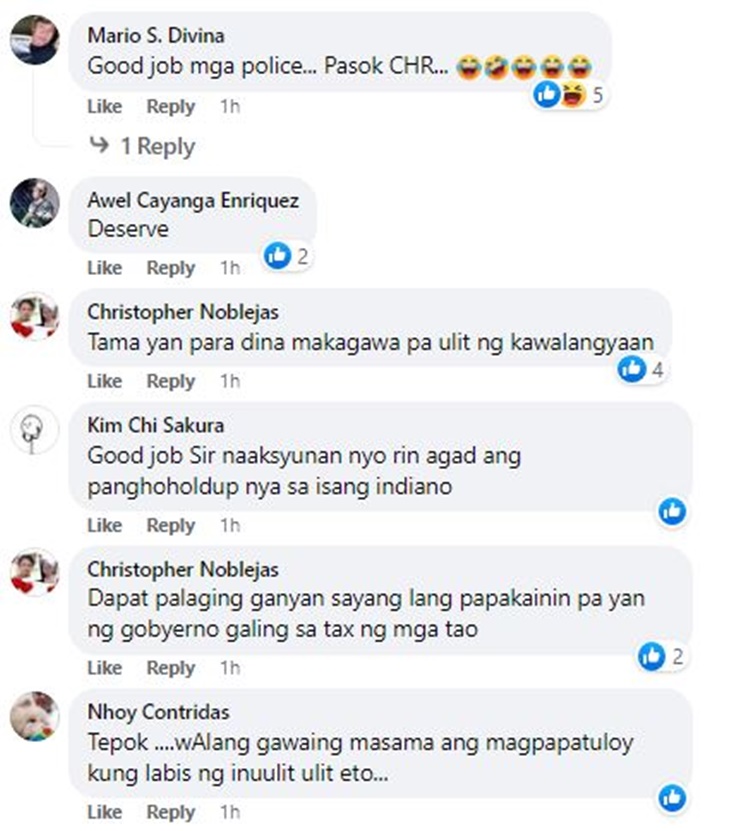
Task: Reply to Kim Chi Sakura's comment
Action: point(171,525)
